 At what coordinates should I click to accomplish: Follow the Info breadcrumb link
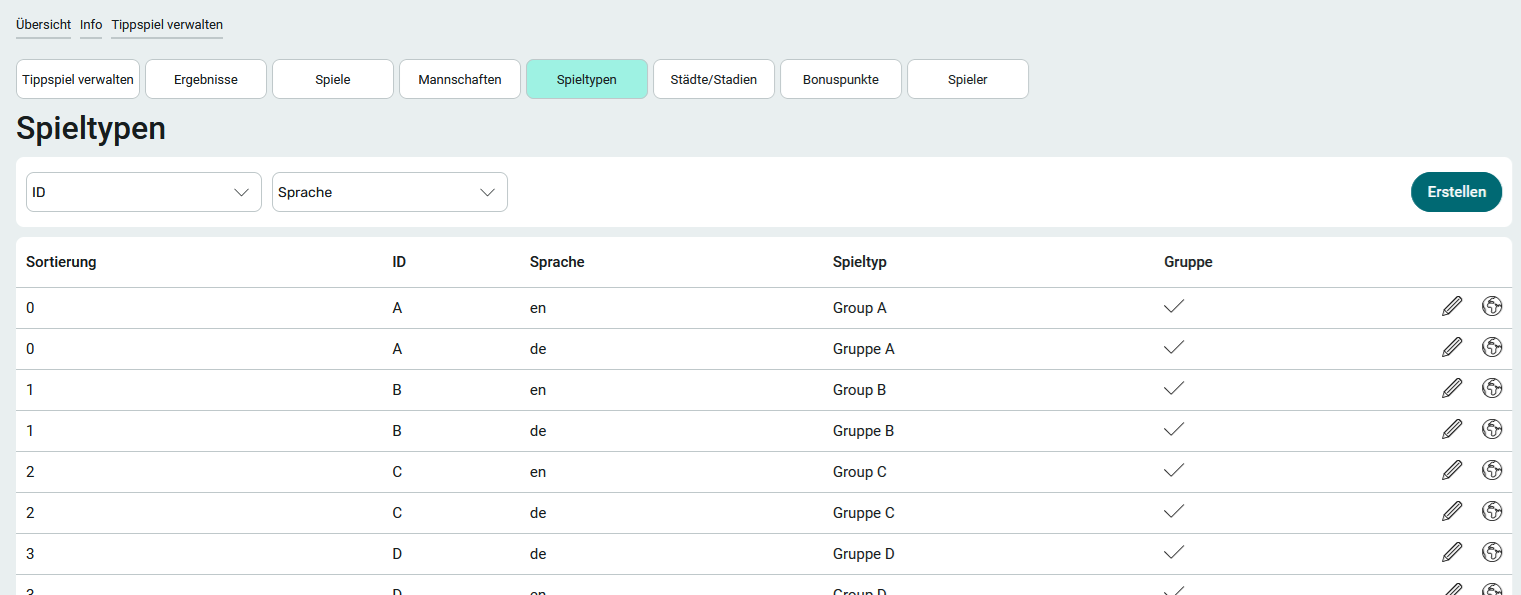(91, 25)
